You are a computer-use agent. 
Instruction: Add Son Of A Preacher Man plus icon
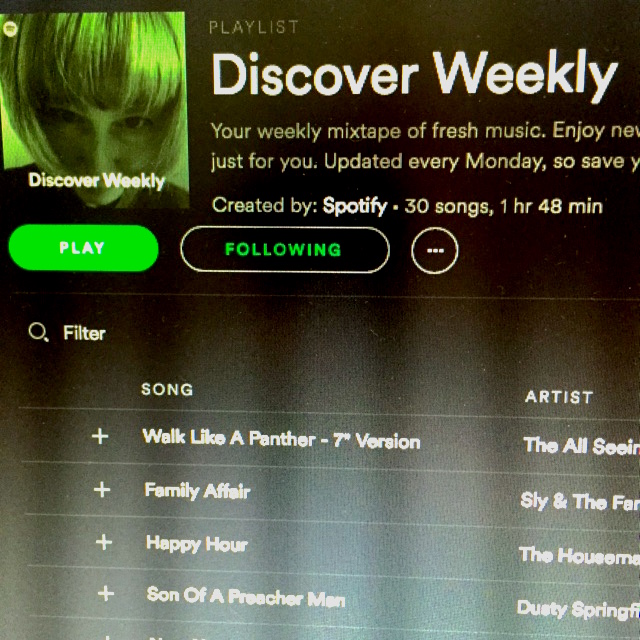point(106,593)
